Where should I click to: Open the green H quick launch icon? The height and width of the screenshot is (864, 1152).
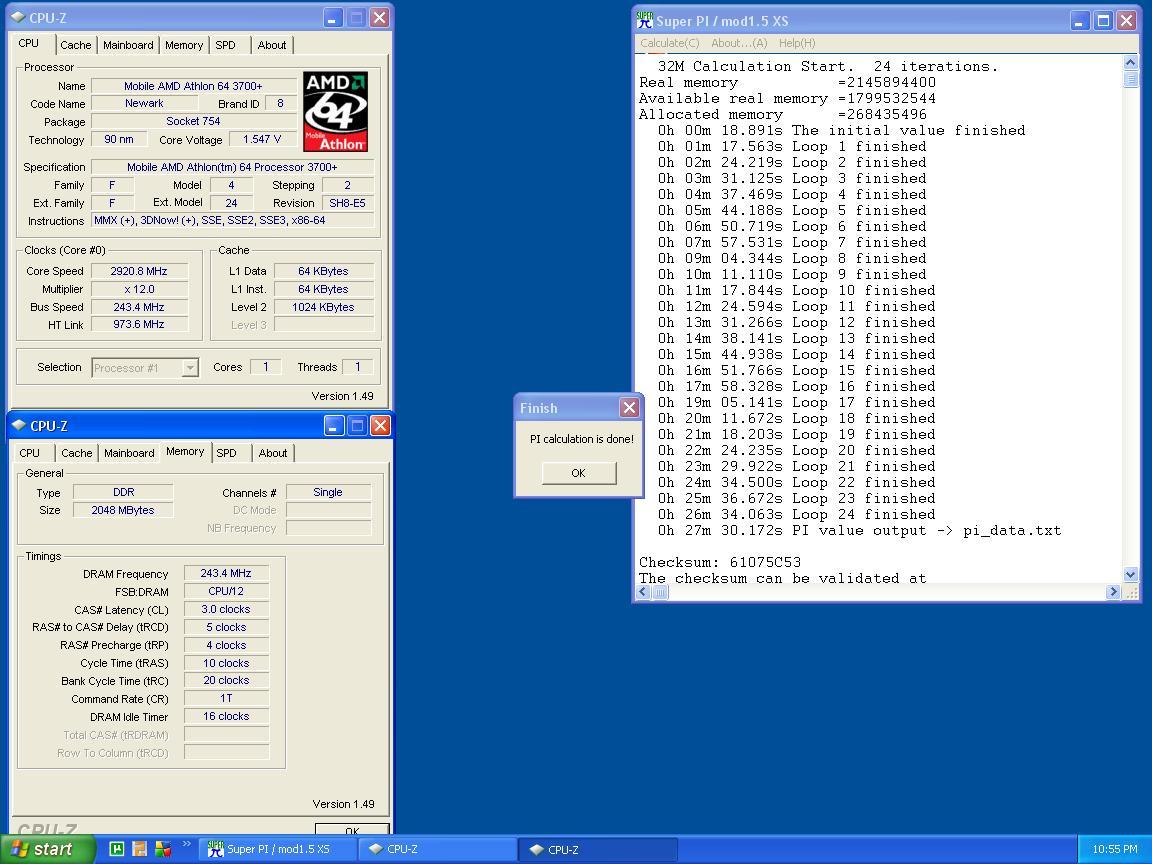click(116, 849)
